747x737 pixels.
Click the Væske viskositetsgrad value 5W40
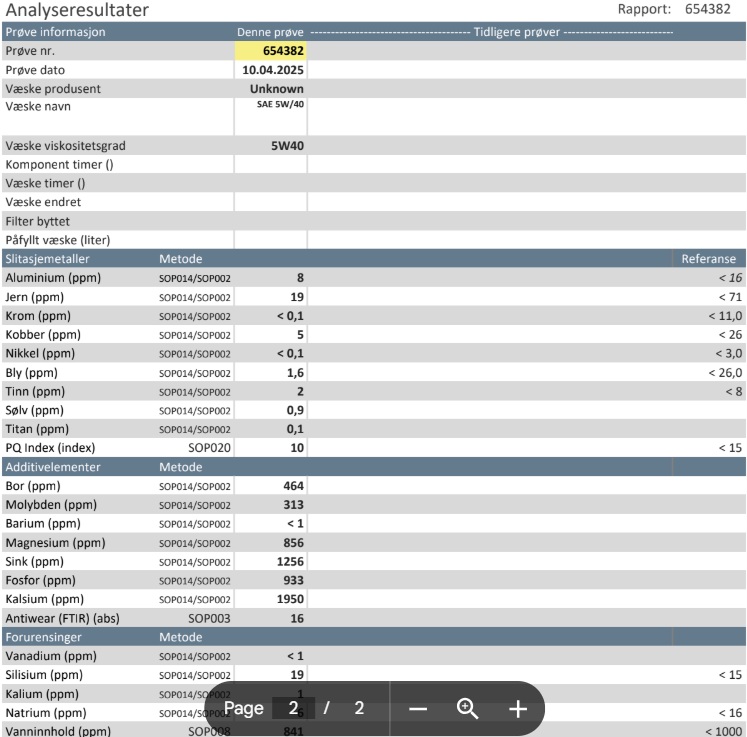(287, 146)
